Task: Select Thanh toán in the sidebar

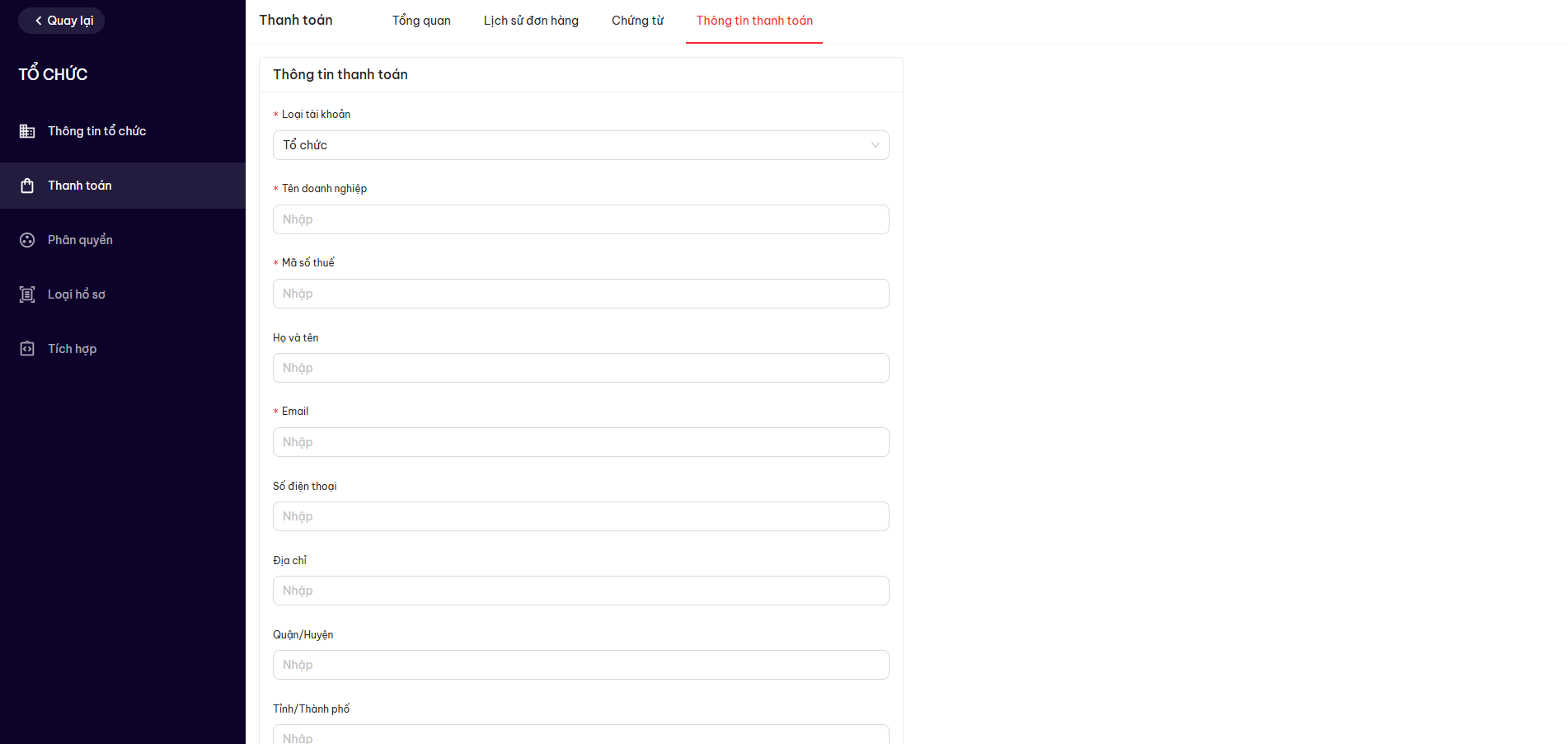Action: (123, 186)
